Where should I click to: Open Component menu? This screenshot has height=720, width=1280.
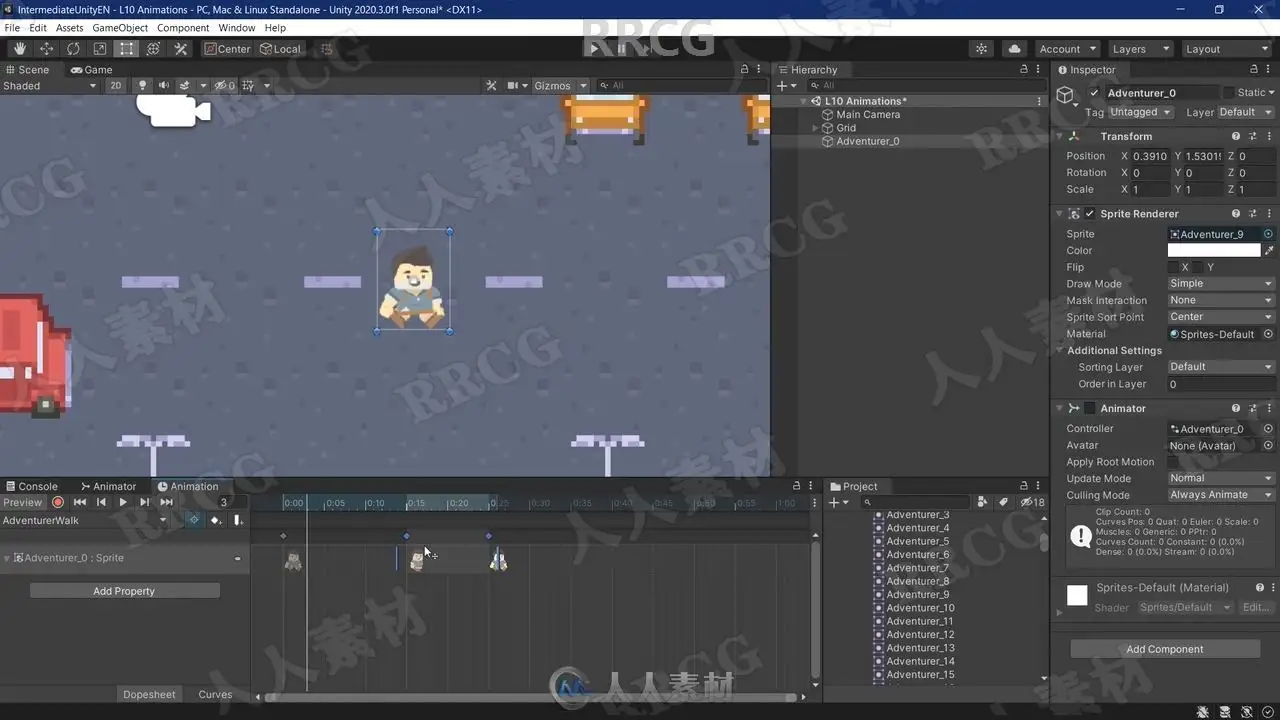point(183,28)
